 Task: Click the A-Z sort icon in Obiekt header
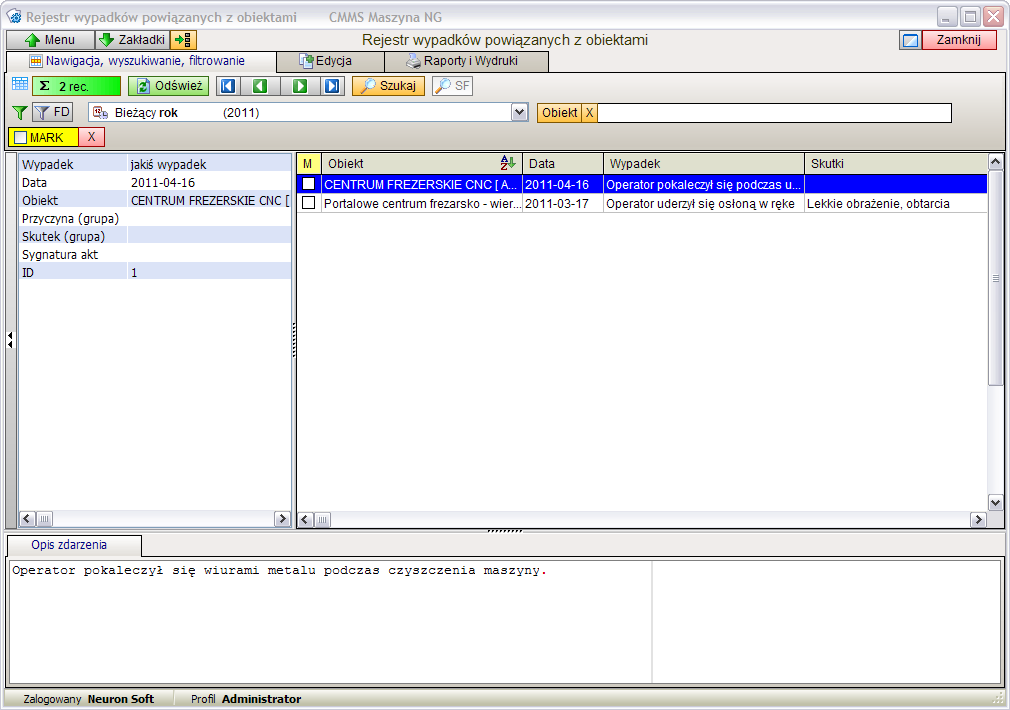tap(508, 163)
